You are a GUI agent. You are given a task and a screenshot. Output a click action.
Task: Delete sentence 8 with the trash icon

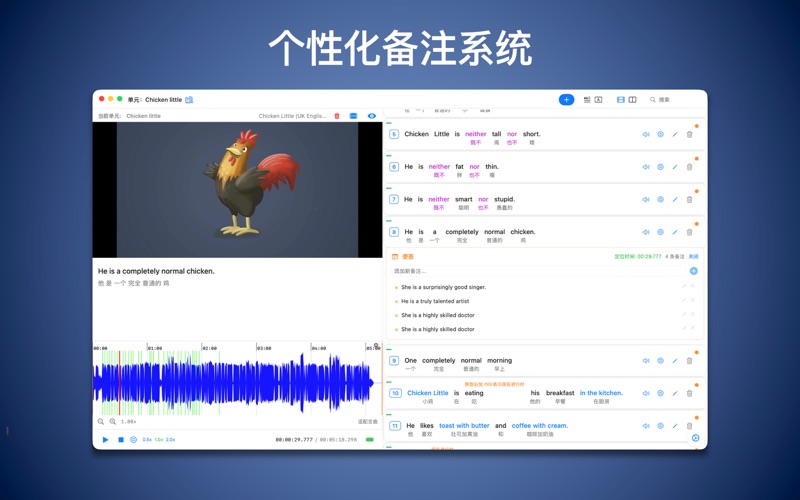coord(689,232)
